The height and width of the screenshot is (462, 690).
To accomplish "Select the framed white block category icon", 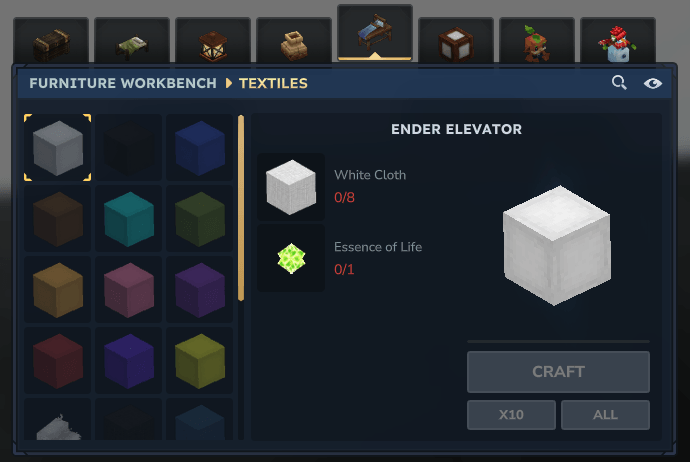I will coord(456,43).
